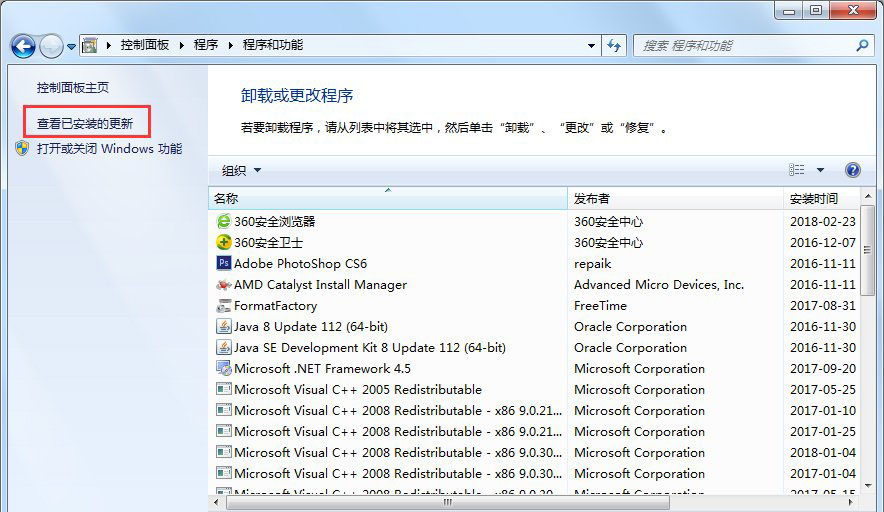Click the horizontal scrollbar right arrow
884x512 pixels.
pos(851,501)
